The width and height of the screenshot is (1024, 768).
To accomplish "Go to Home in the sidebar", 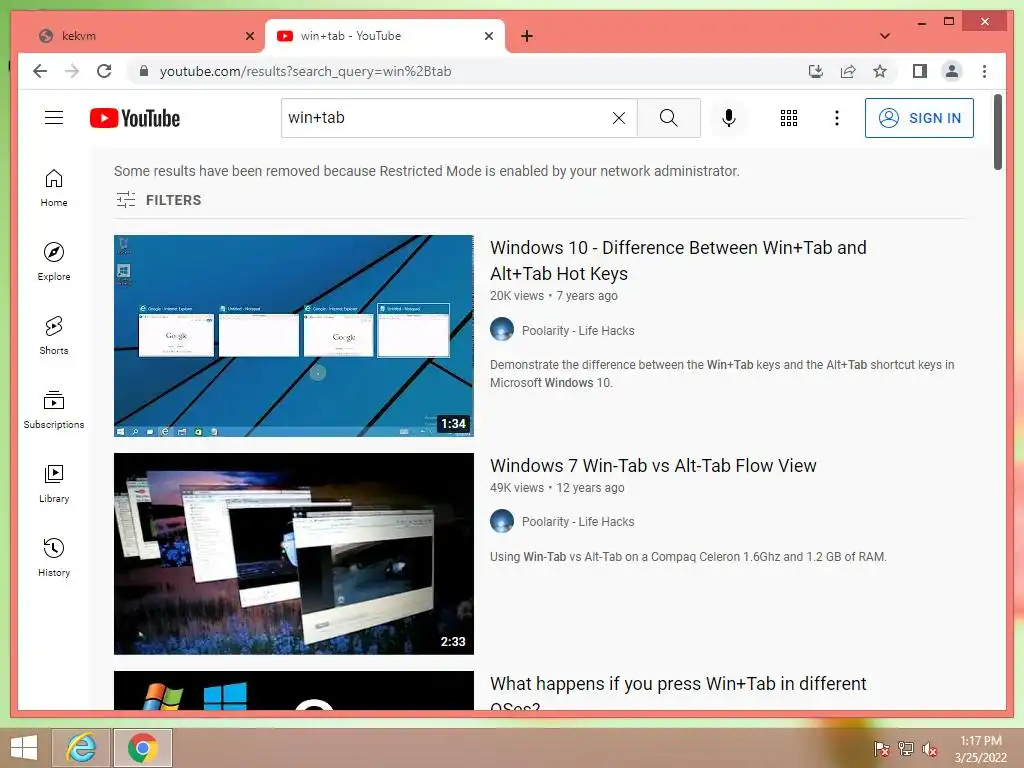I will tap(54, 187).
